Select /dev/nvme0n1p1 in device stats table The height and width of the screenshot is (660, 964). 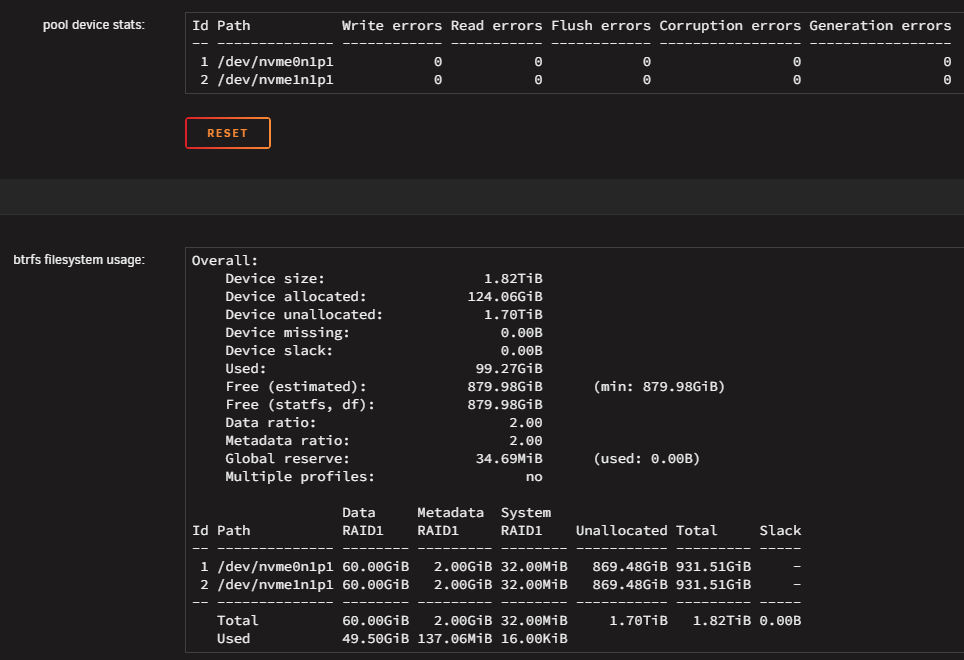pos(275,61)
